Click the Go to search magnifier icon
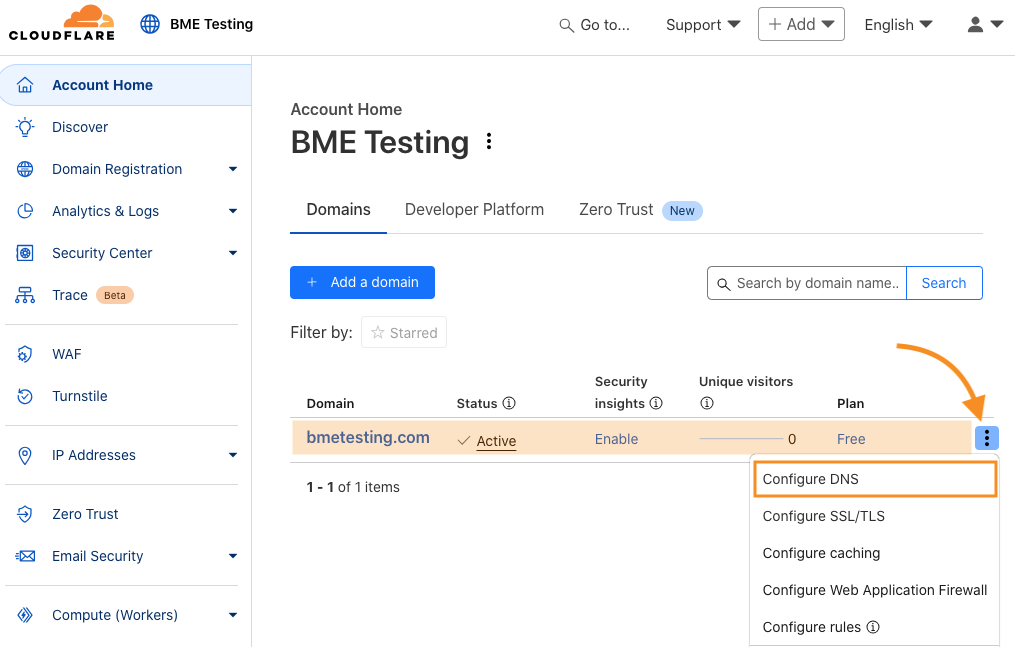 pos(566,25)
